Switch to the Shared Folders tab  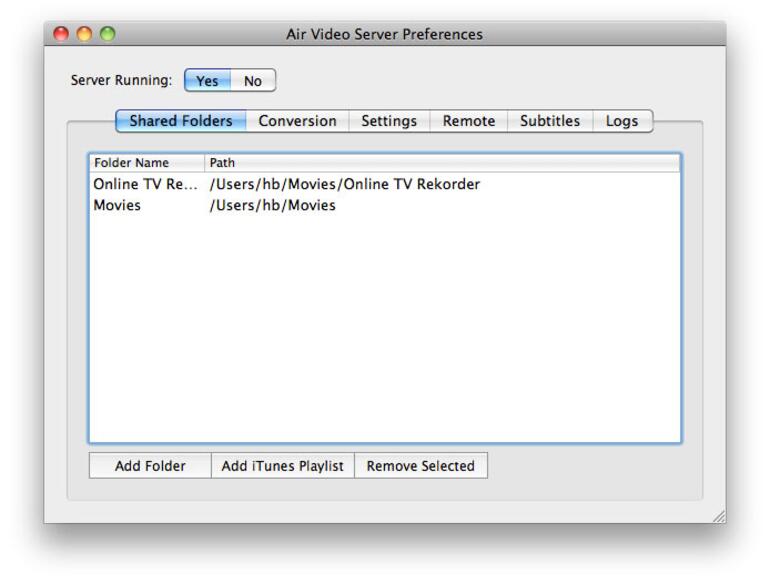[x=181, y=121]
